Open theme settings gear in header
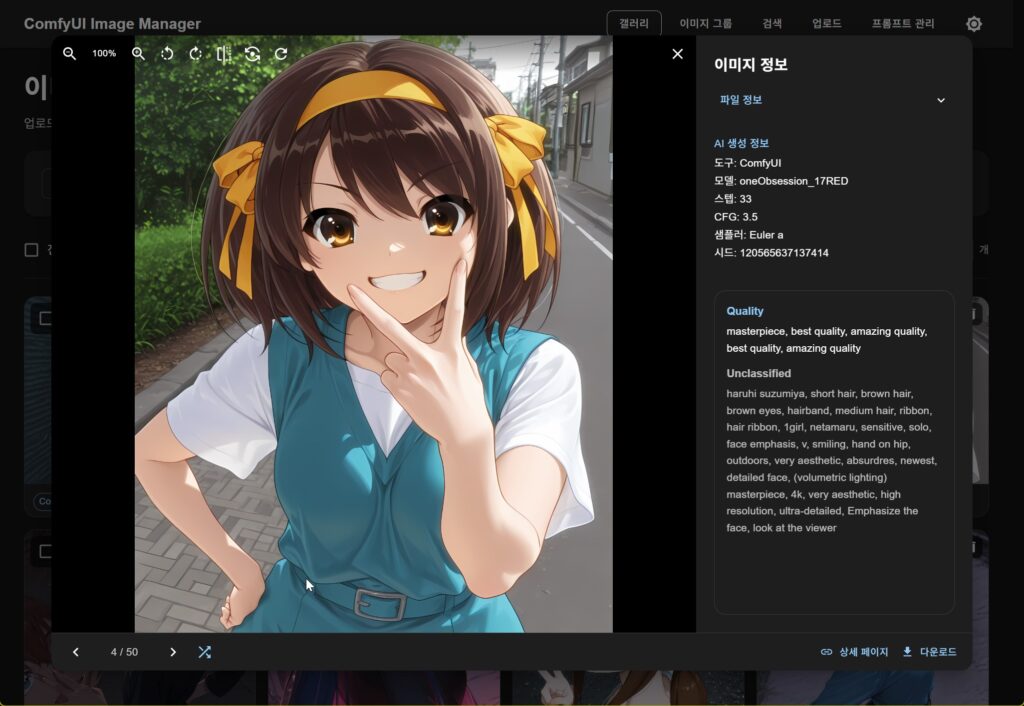 pos(973,24)
